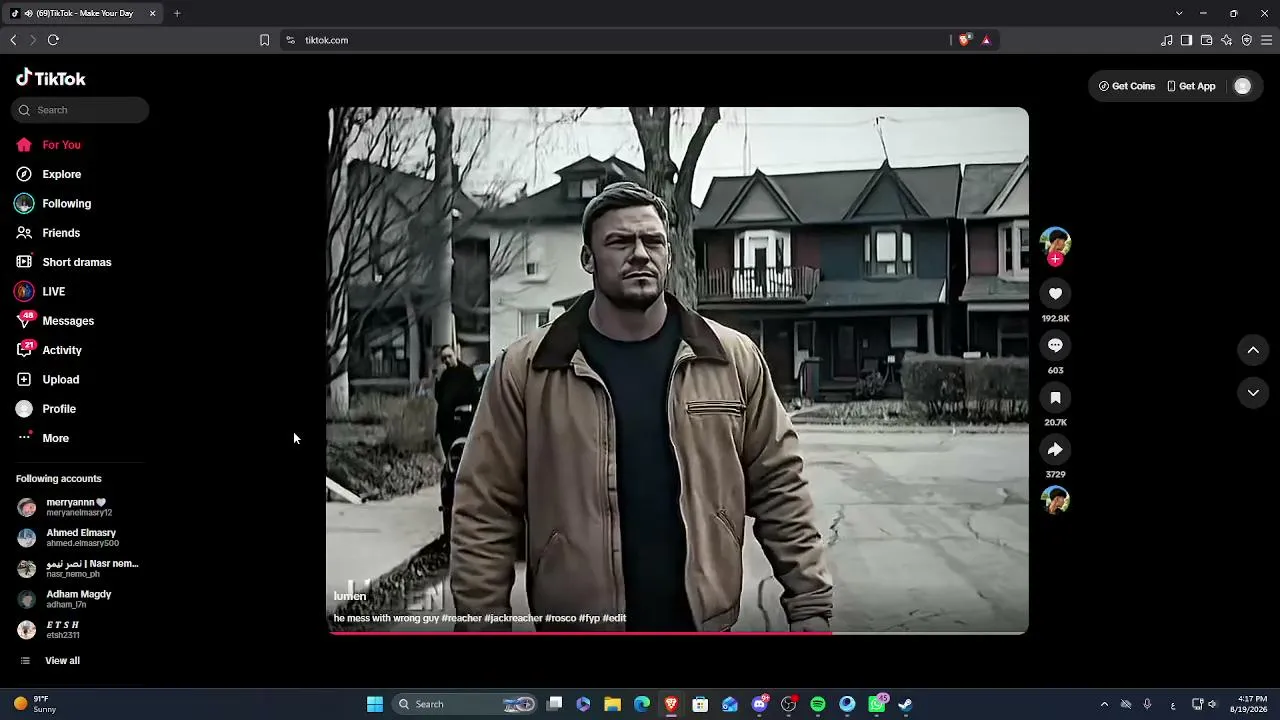Open the Brave Wallet icon
This screenshot has width=1280, height=720.
point(1206,40)
